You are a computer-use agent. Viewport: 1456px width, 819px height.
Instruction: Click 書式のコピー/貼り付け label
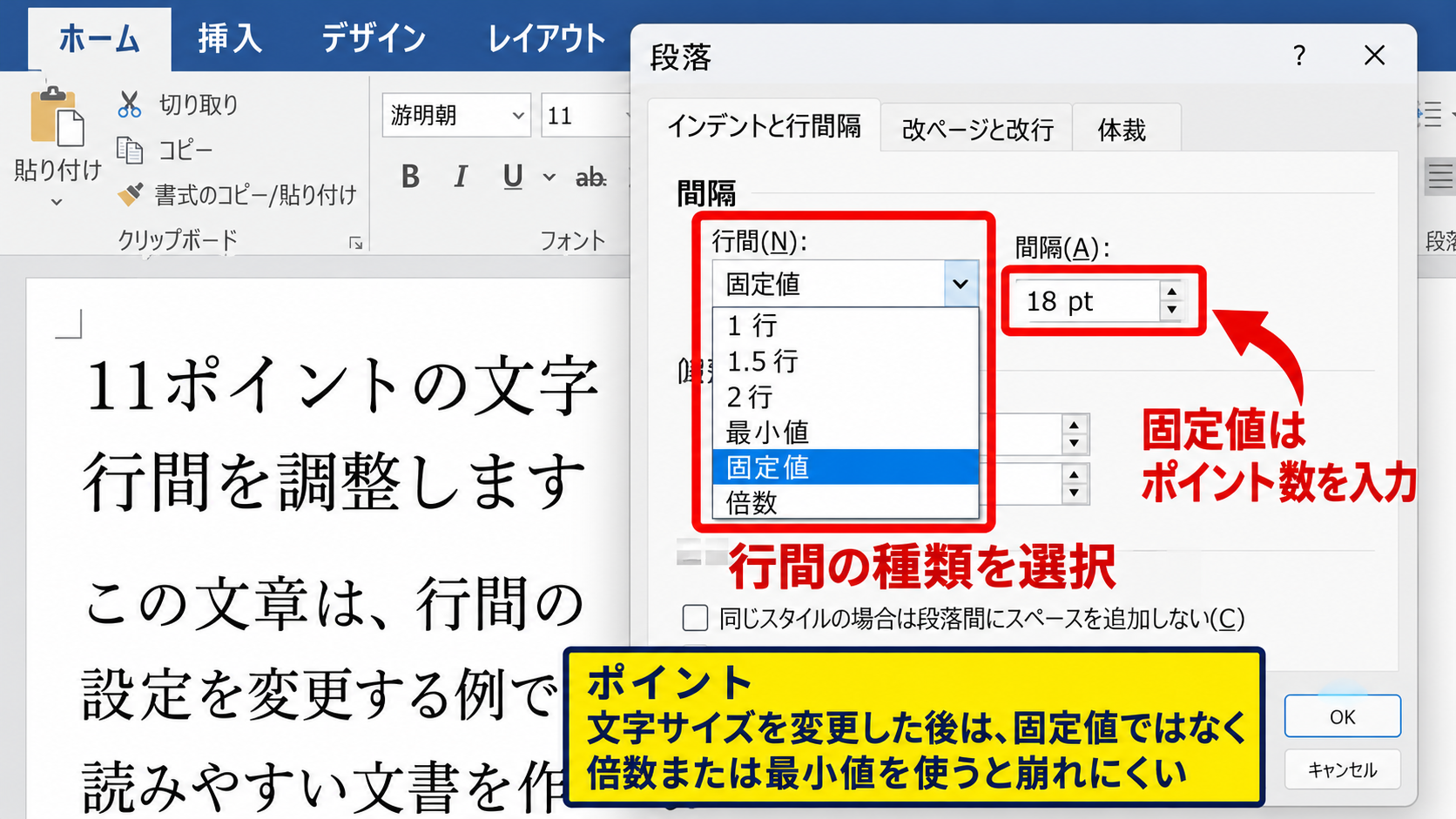tap(256, 195)
